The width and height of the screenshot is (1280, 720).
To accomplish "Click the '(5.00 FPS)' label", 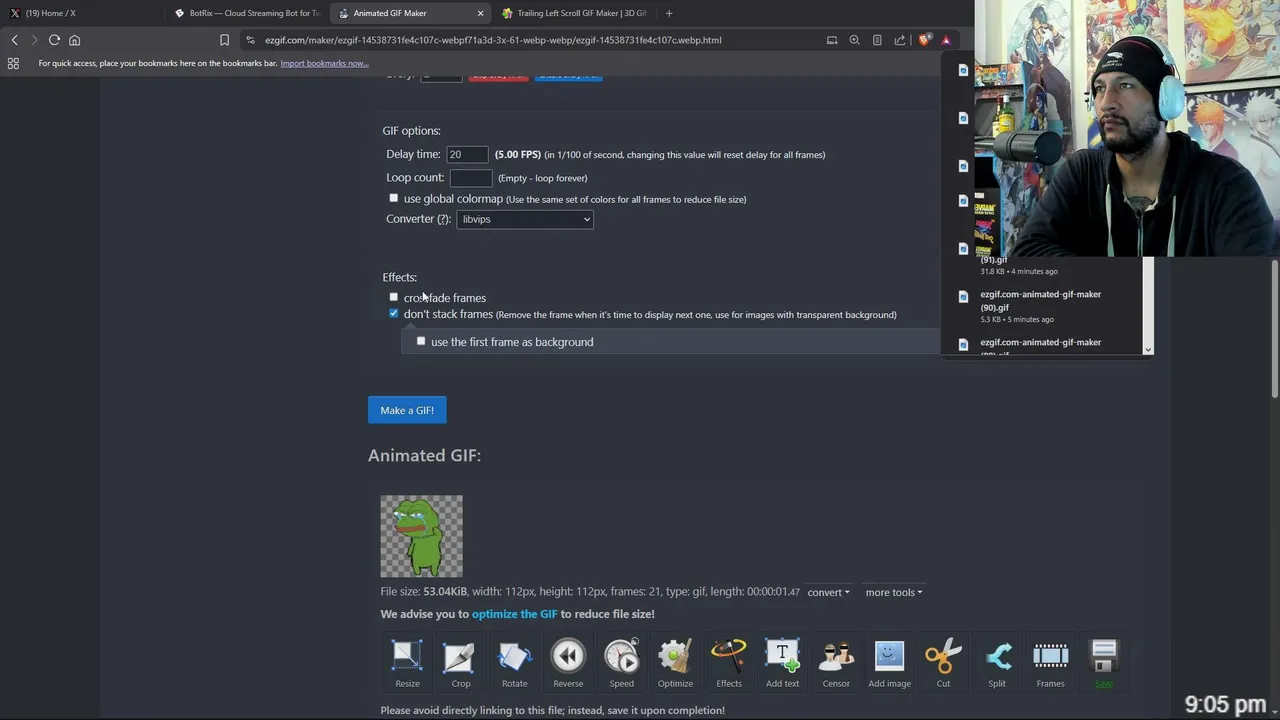I will [518, 155].
